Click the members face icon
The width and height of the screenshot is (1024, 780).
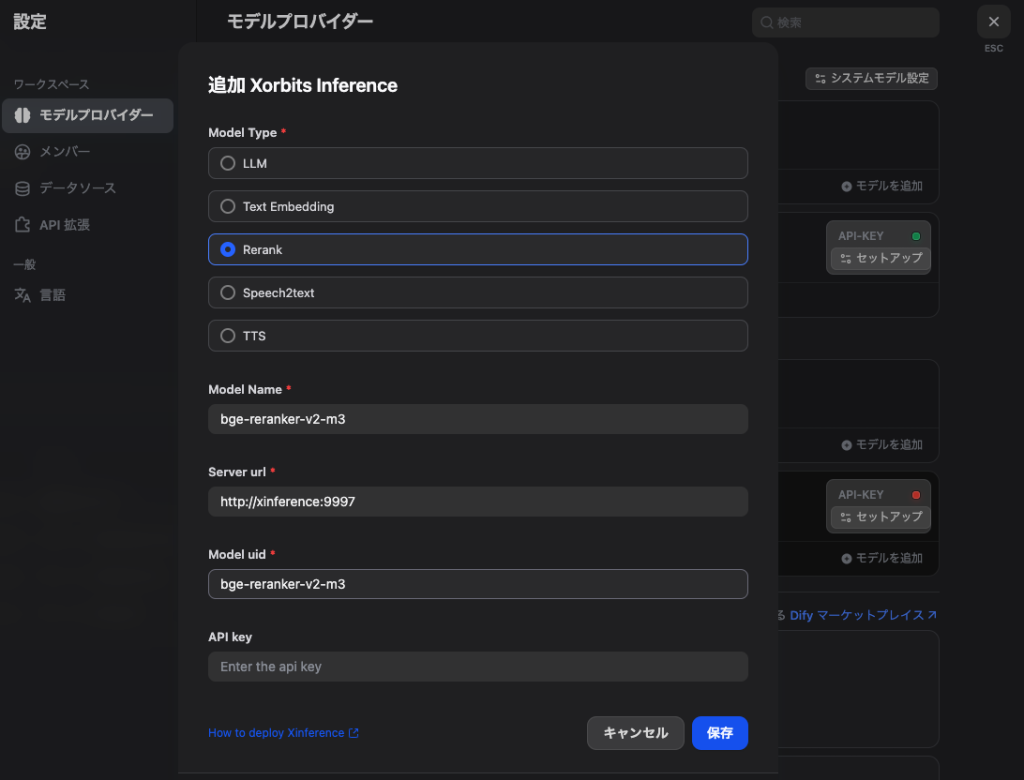click(x=22, y=152)
